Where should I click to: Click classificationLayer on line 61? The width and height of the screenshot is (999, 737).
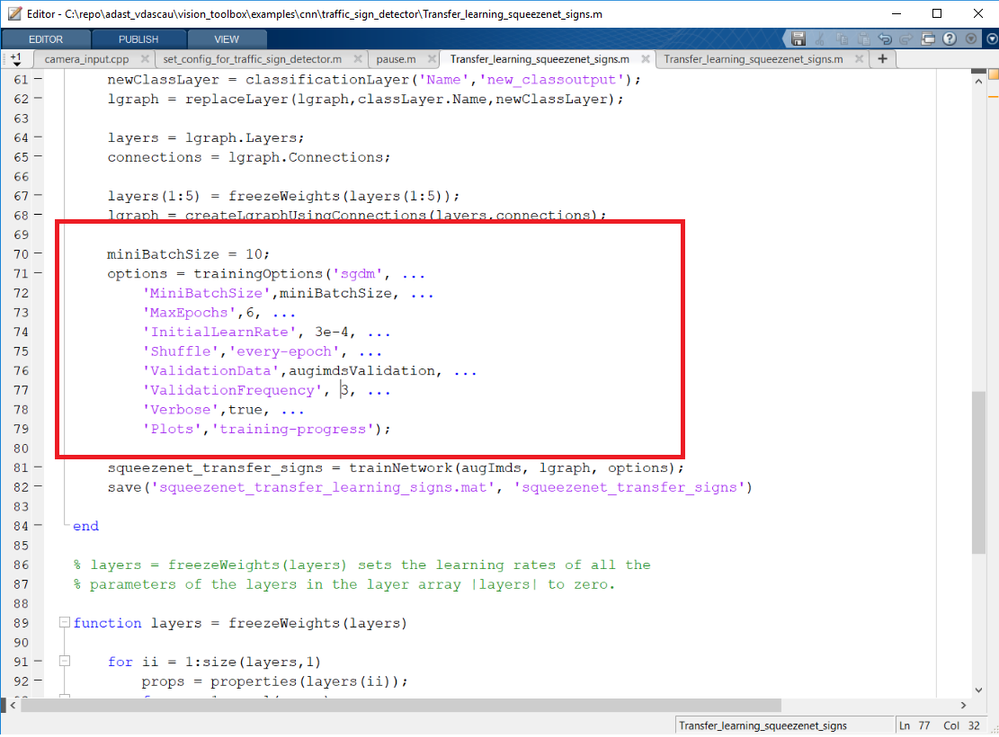pyautogui.click(x=327, y=80)
